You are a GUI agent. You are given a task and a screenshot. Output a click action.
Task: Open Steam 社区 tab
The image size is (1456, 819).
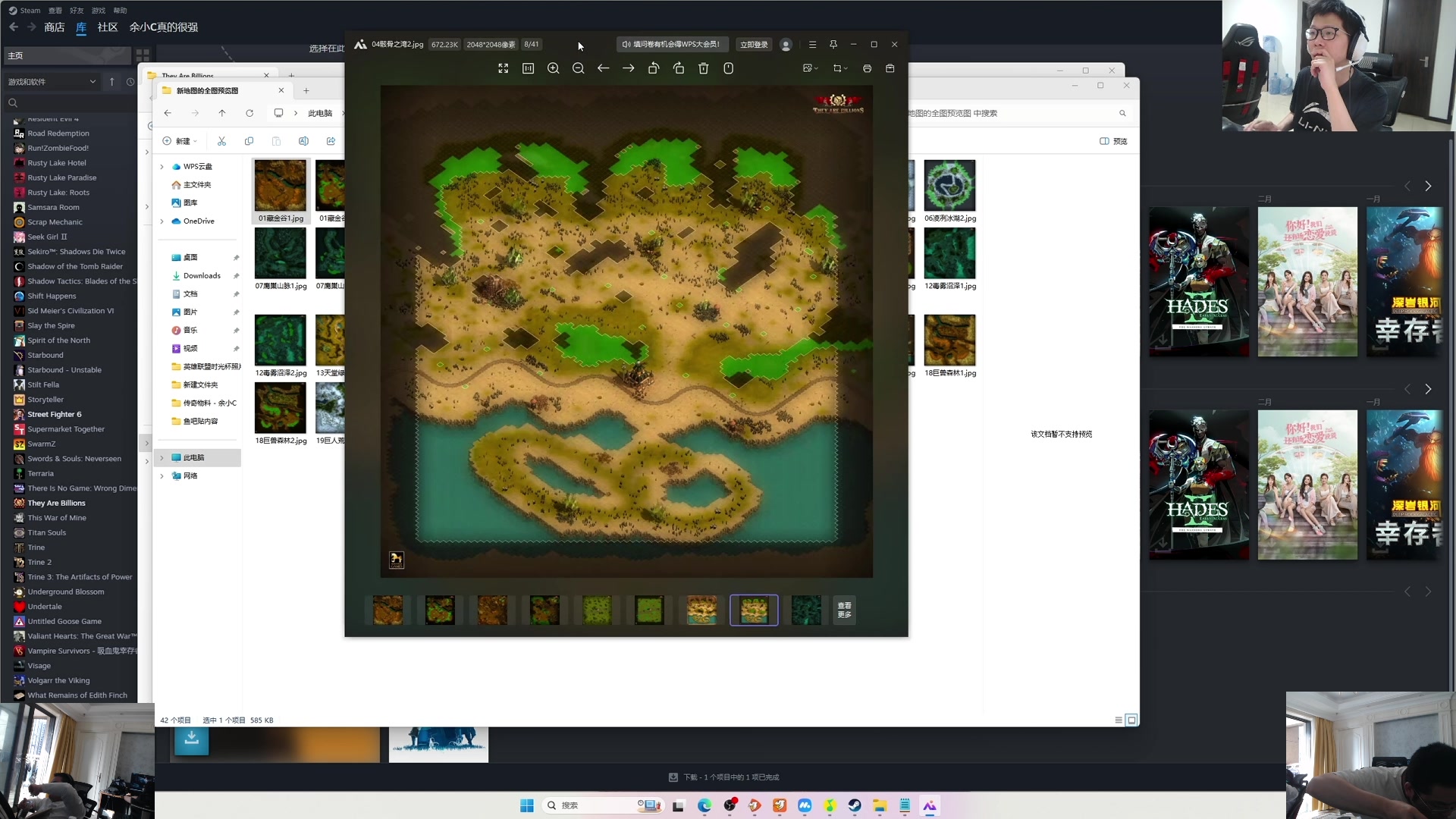[108, 27]
